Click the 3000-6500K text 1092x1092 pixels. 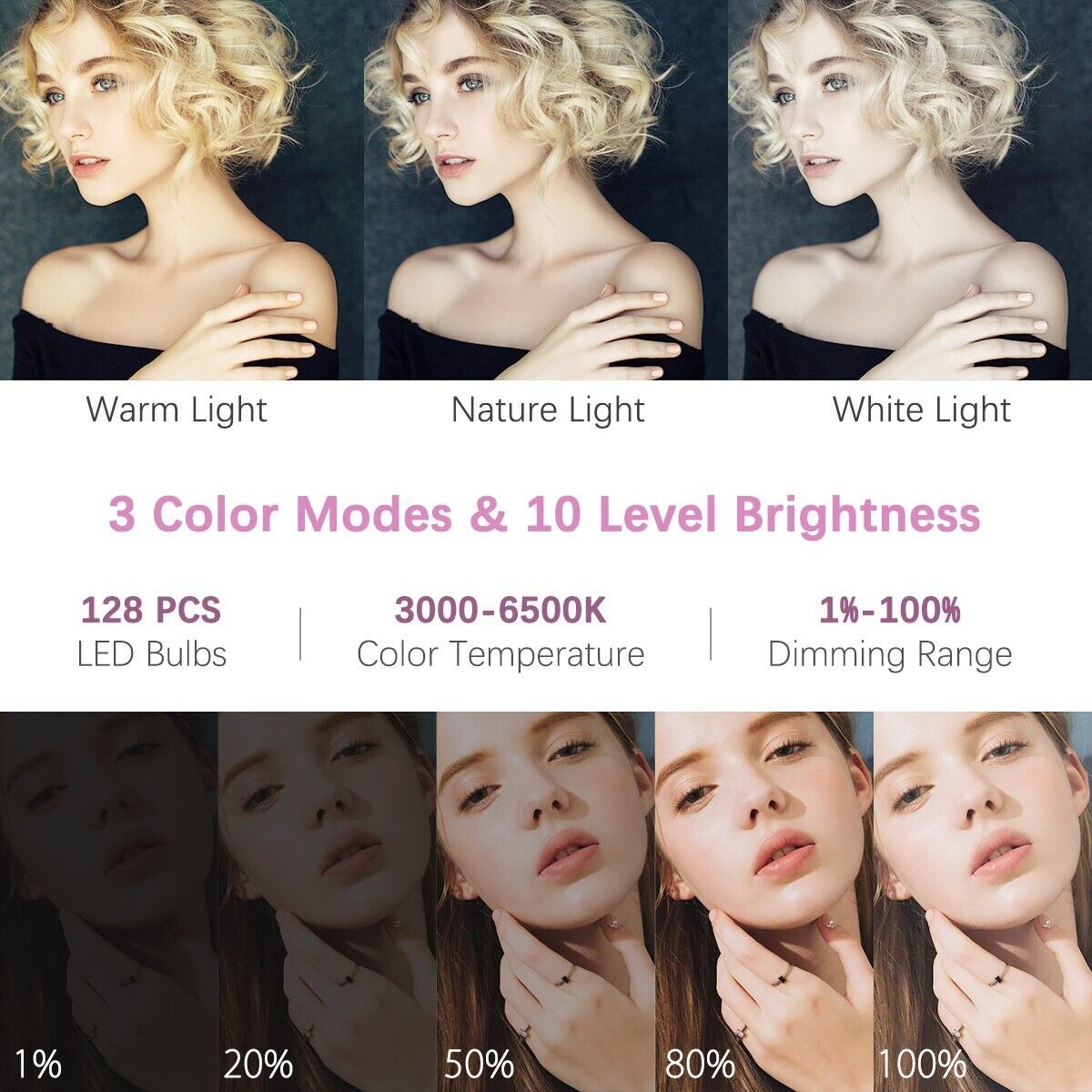pyautogui.click(x=500, y=610)
